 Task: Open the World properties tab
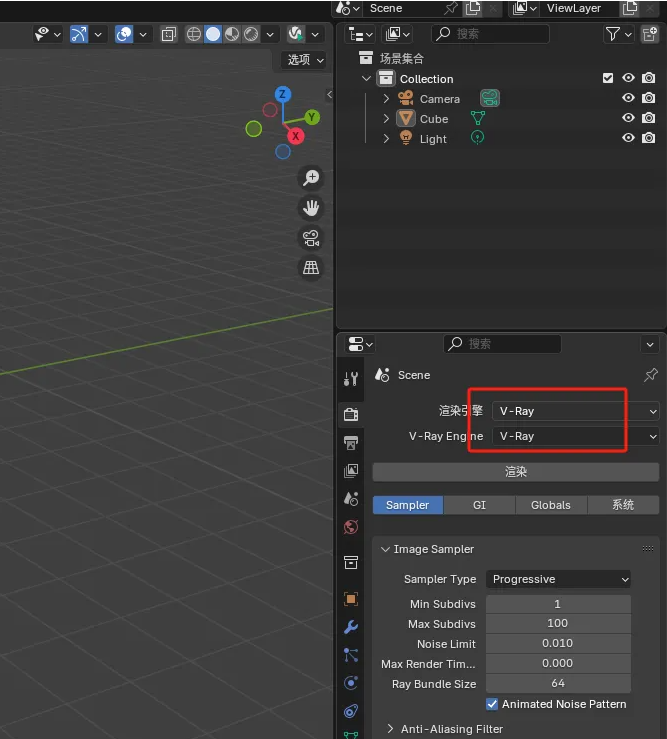(351, 526)
